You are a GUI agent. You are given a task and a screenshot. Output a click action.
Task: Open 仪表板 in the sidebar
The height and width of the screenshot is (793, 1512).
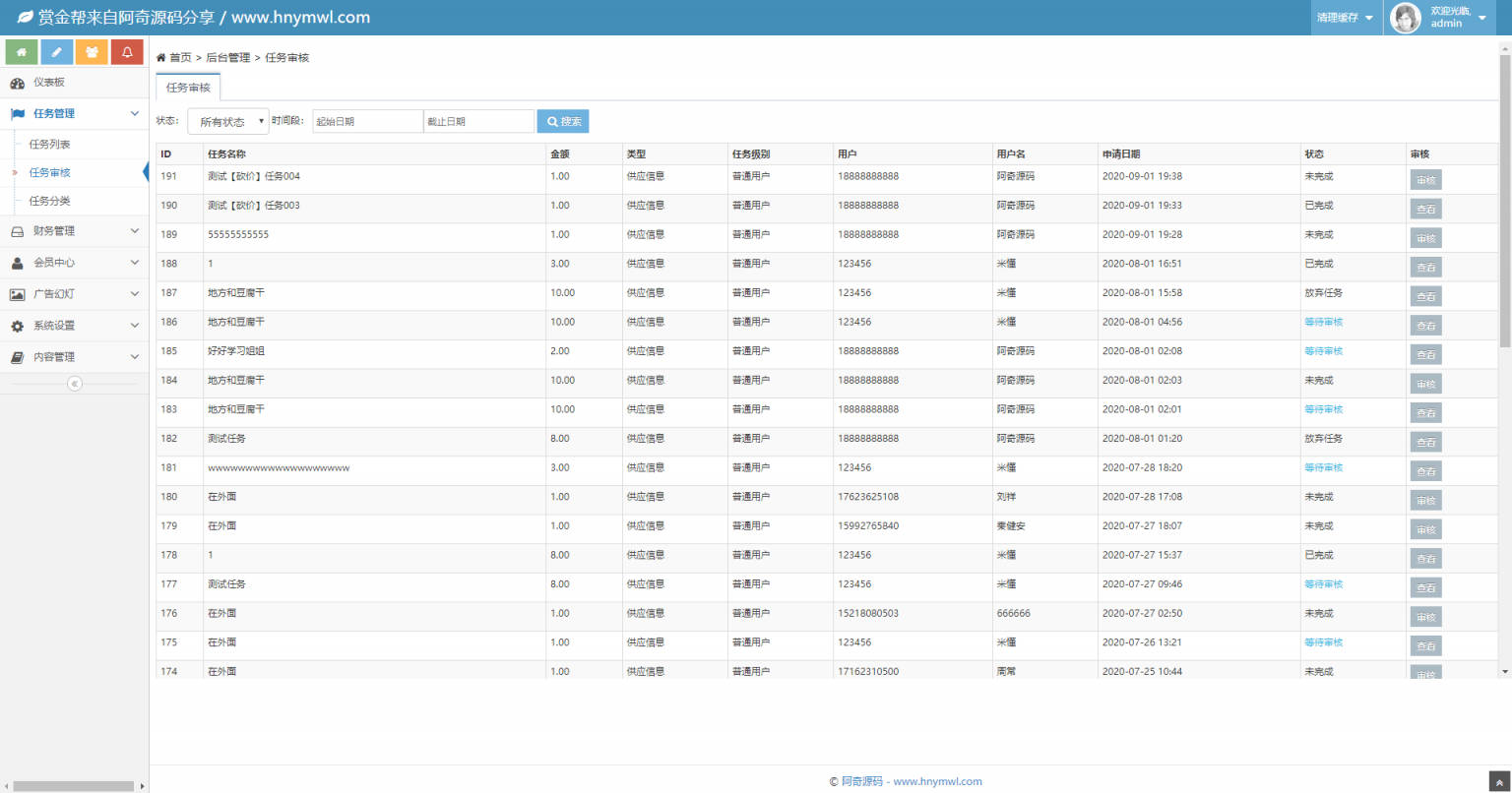coord(74,83)
